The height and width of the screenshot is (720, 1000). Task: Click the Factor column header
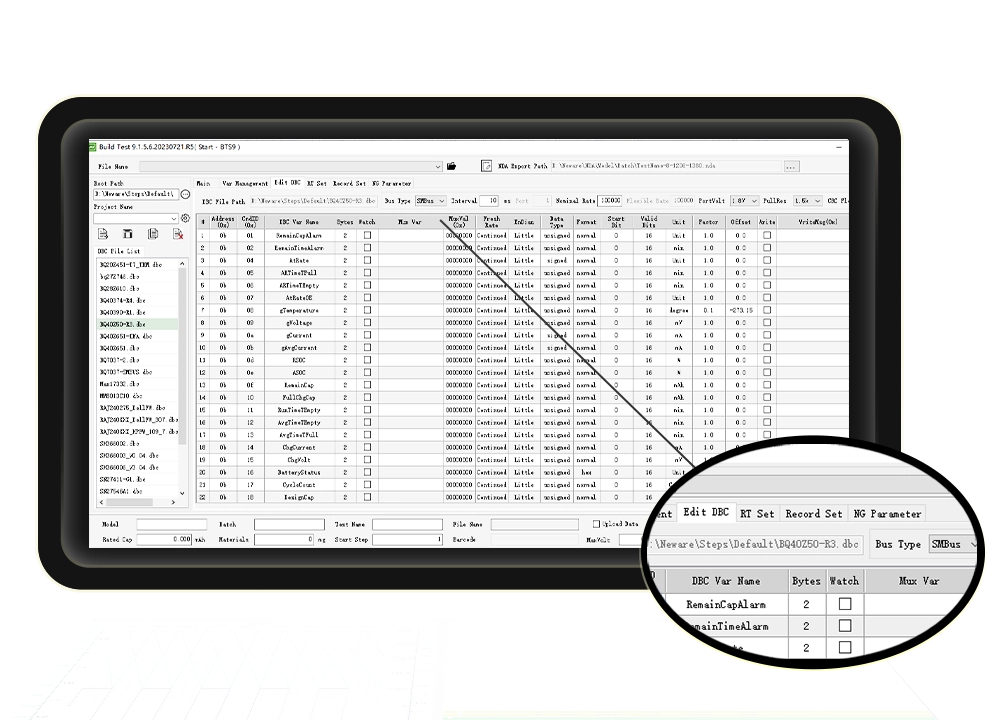tap(708, 222)
